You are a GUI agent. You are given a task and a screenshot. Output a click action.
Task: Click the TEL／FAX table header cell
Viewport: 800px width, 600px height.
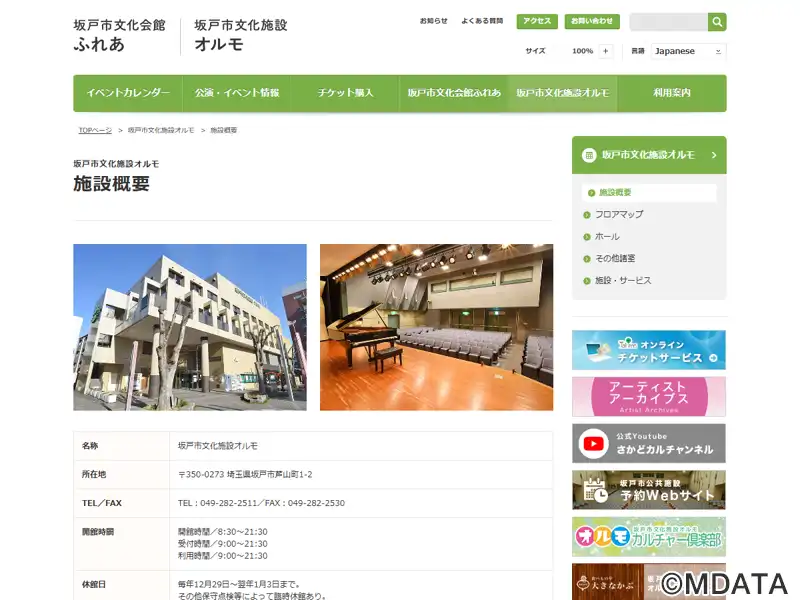(x=121, y=503)
